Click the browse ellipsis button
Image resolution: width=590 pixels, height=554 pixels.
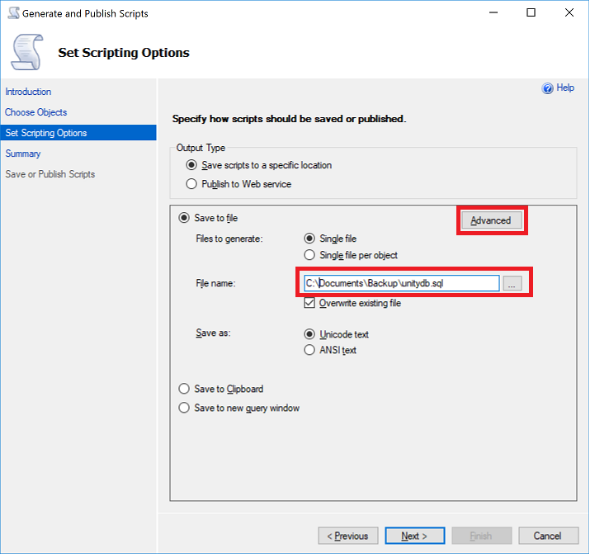(512, 283)
